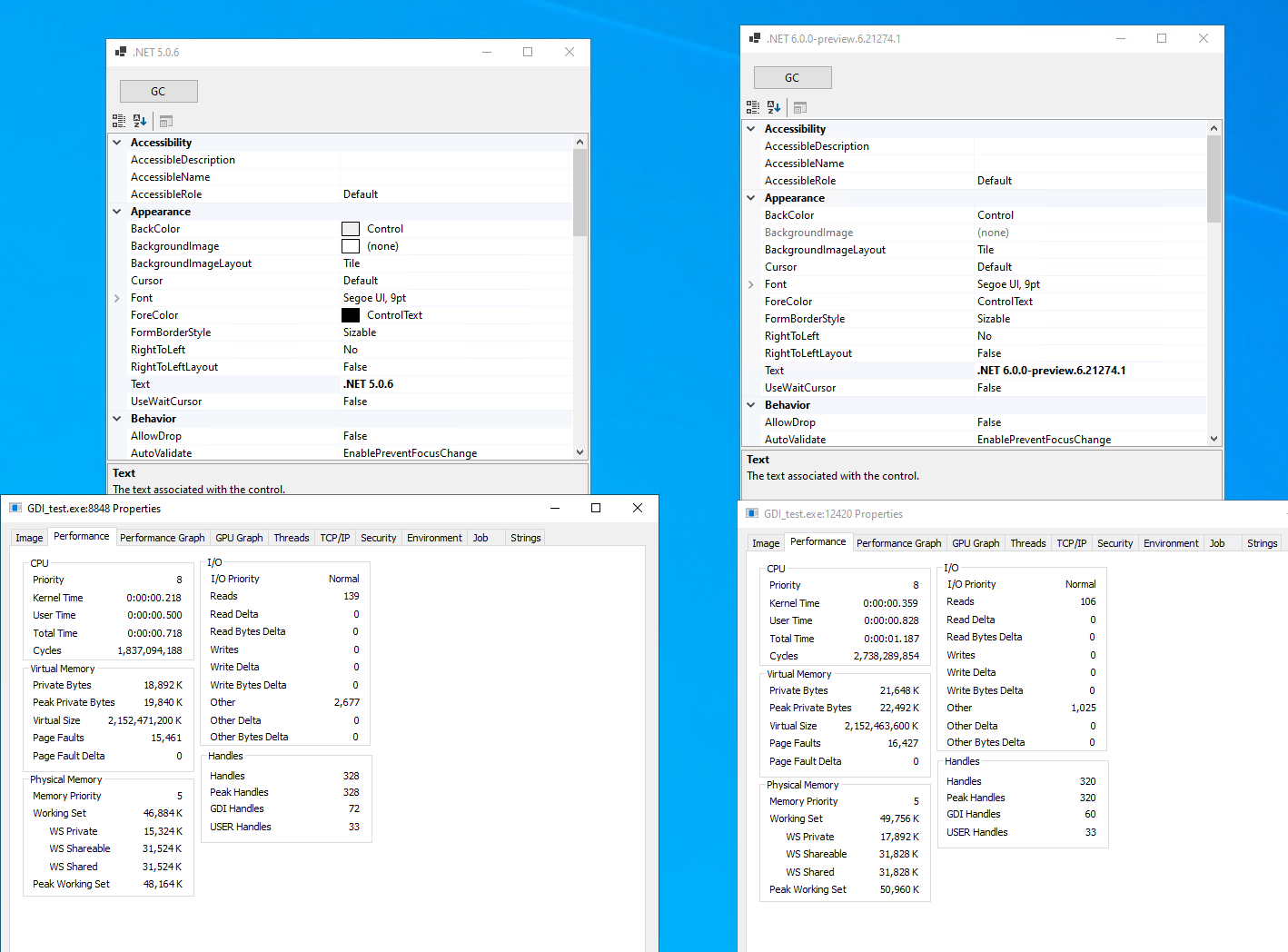Image resolution: width=1288 pixels, height=952 pixels.
Task: Click the ForeColor ControlText color swatch
Action: click(x=351, y=314)
